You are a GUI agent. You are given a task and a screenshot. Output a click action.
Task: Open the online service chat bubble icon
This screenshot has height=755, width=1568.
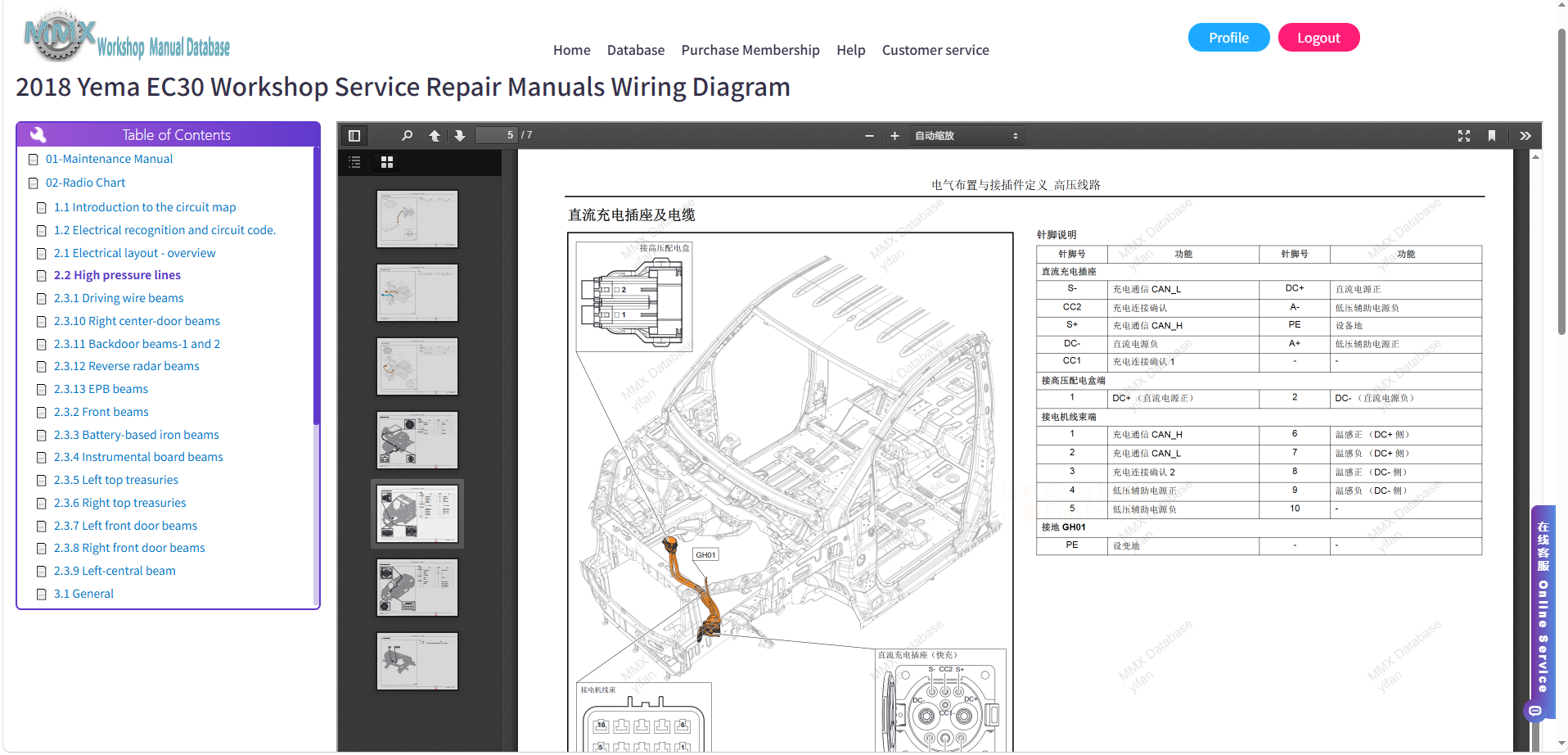[x=1535, y=711]
